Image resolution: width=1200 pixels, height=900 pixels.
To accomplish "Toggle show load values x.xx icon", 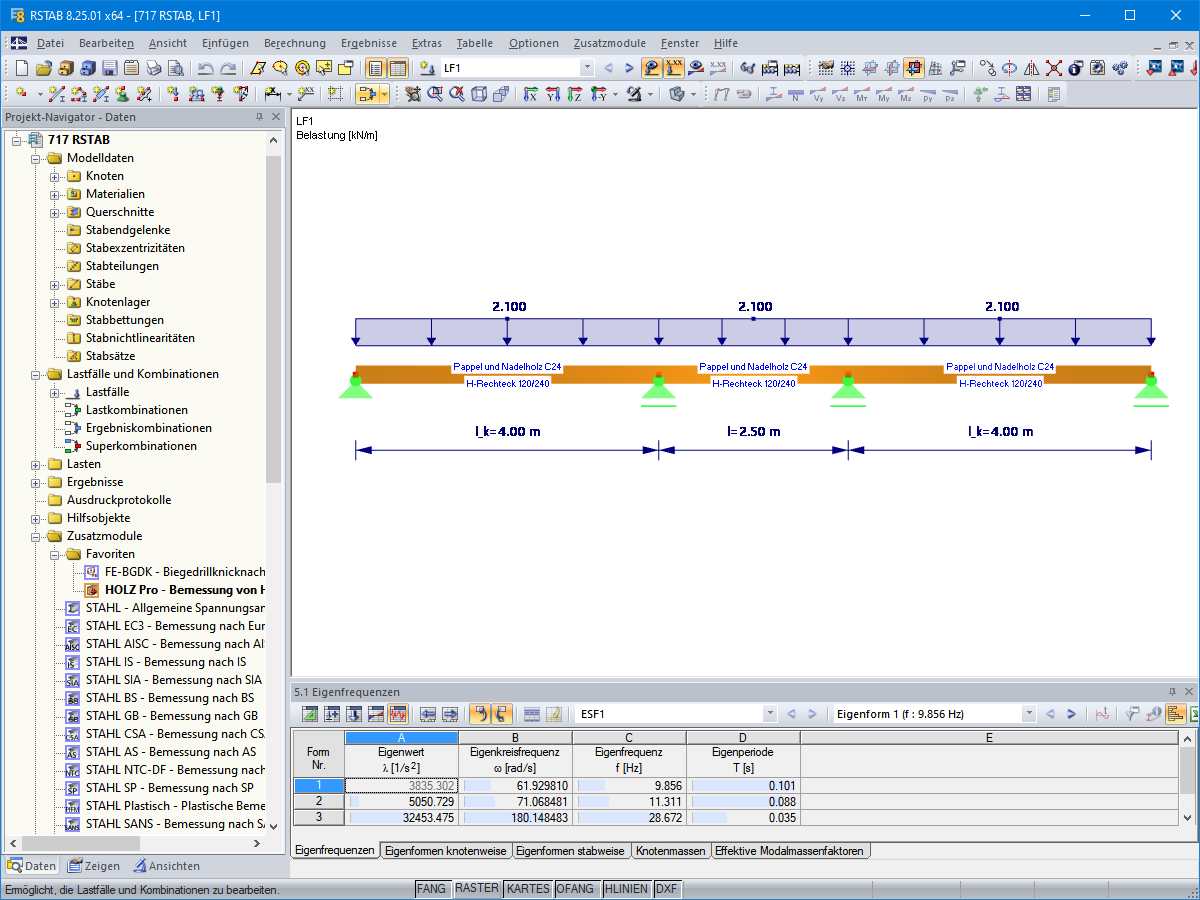I will pyautogui.click(x=674, y=68).
